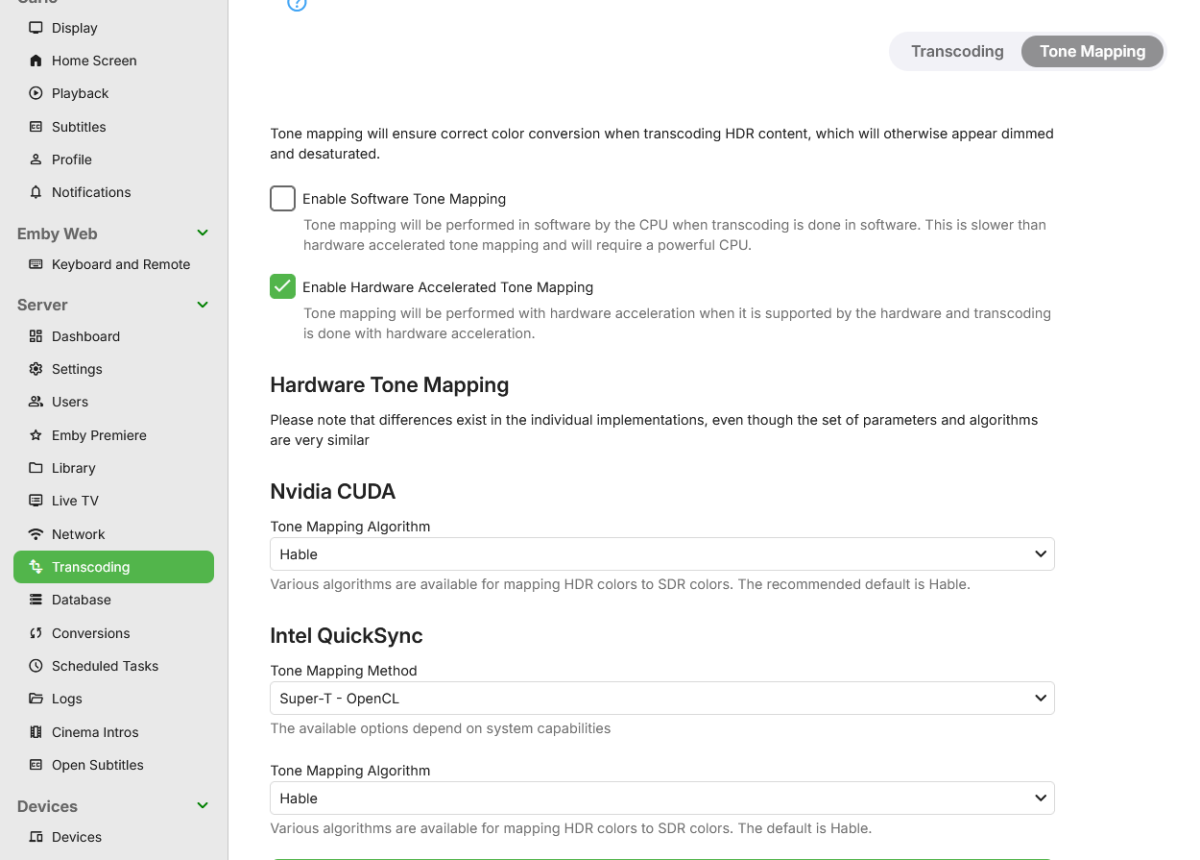Screen dimensions: 1200x860
Task: Collapse the Server section chevron
Action: coord(202,305)
